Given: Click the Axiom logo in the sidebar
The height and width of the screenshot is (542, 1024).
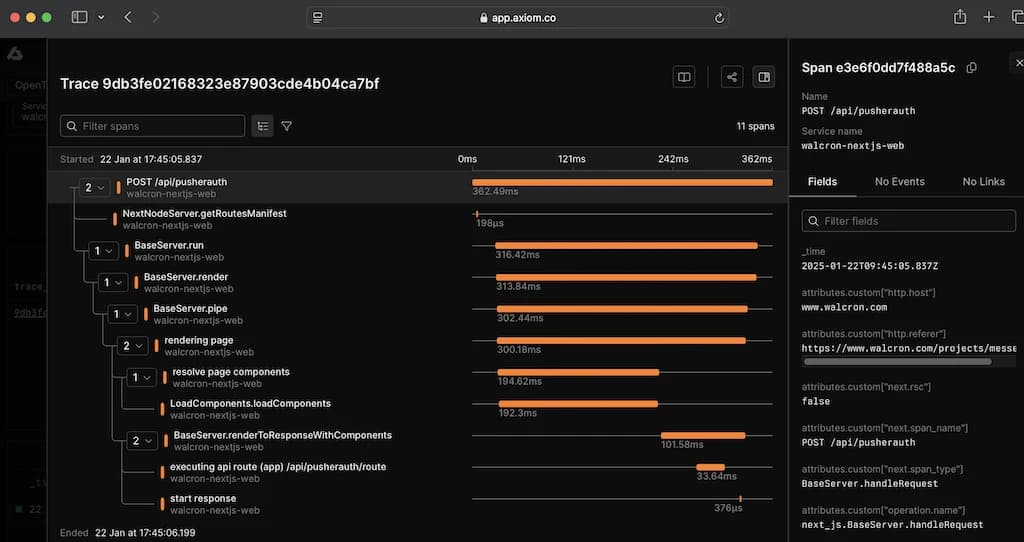Looking at the screenshot, I should click(15, 54).
